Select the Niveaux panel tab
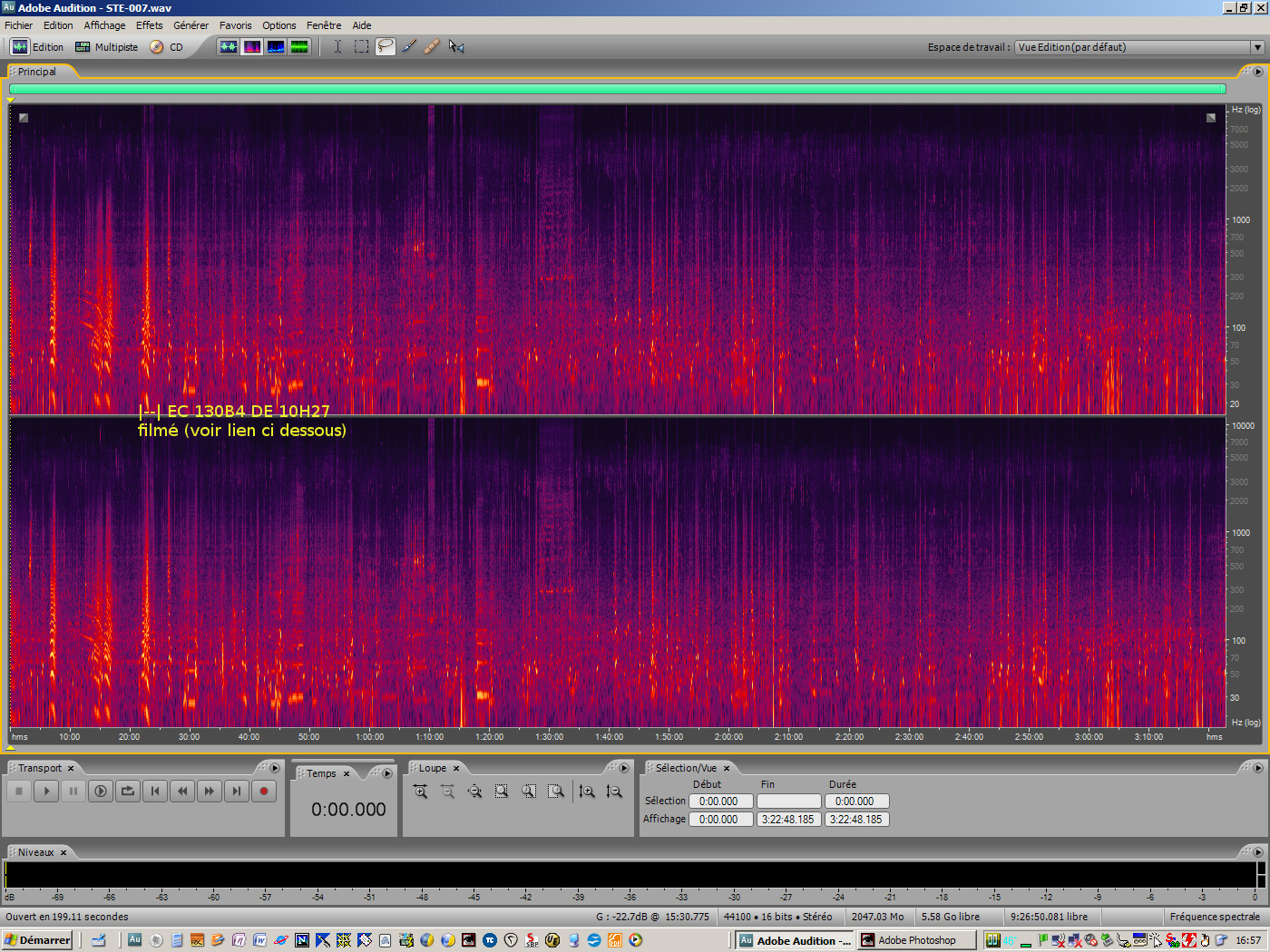1270x952 pixels. coord(34,852)
